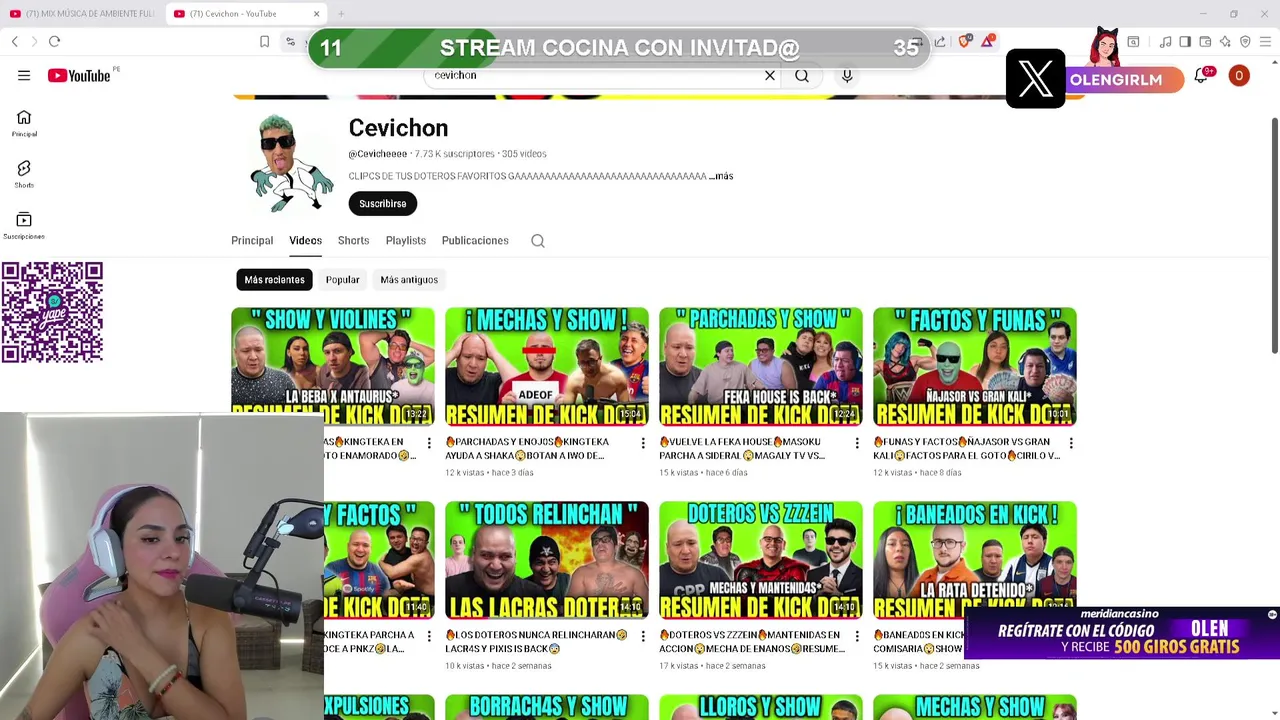1280x720 pixels.
Task: Open the Playlists channel tab
Action: 406,240
